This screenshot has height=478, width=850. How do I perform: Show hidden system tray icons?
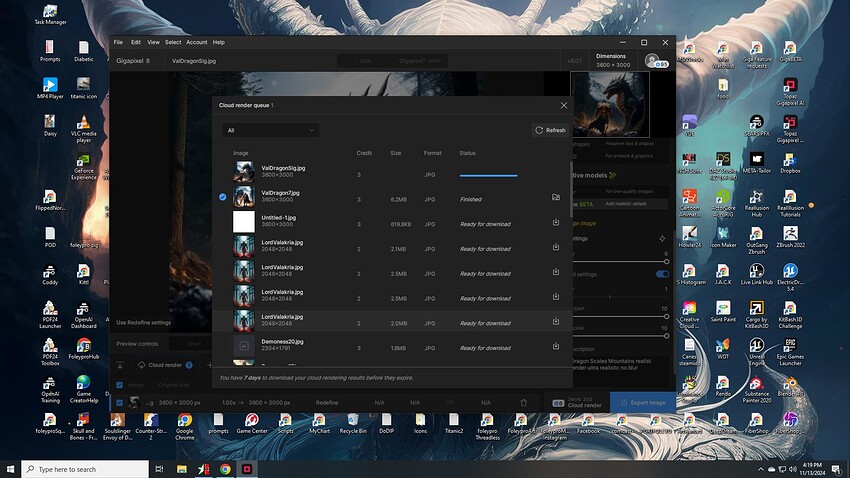[761, 469]
